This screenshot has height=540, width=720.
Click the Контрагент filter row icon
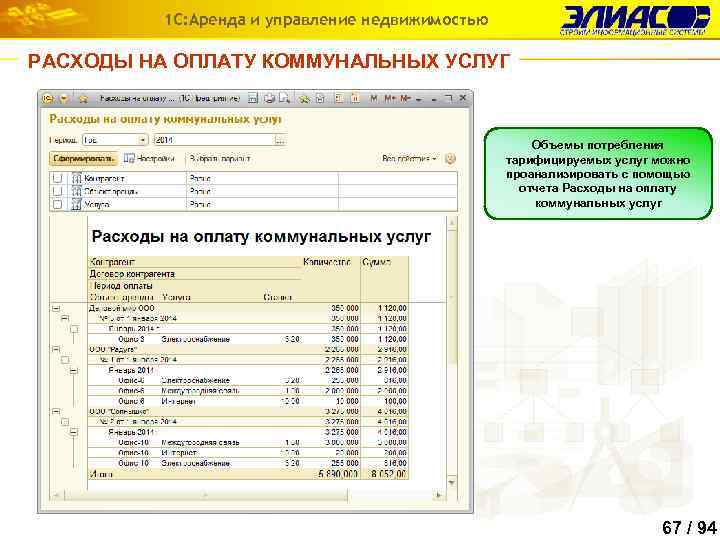pos(76,178)
